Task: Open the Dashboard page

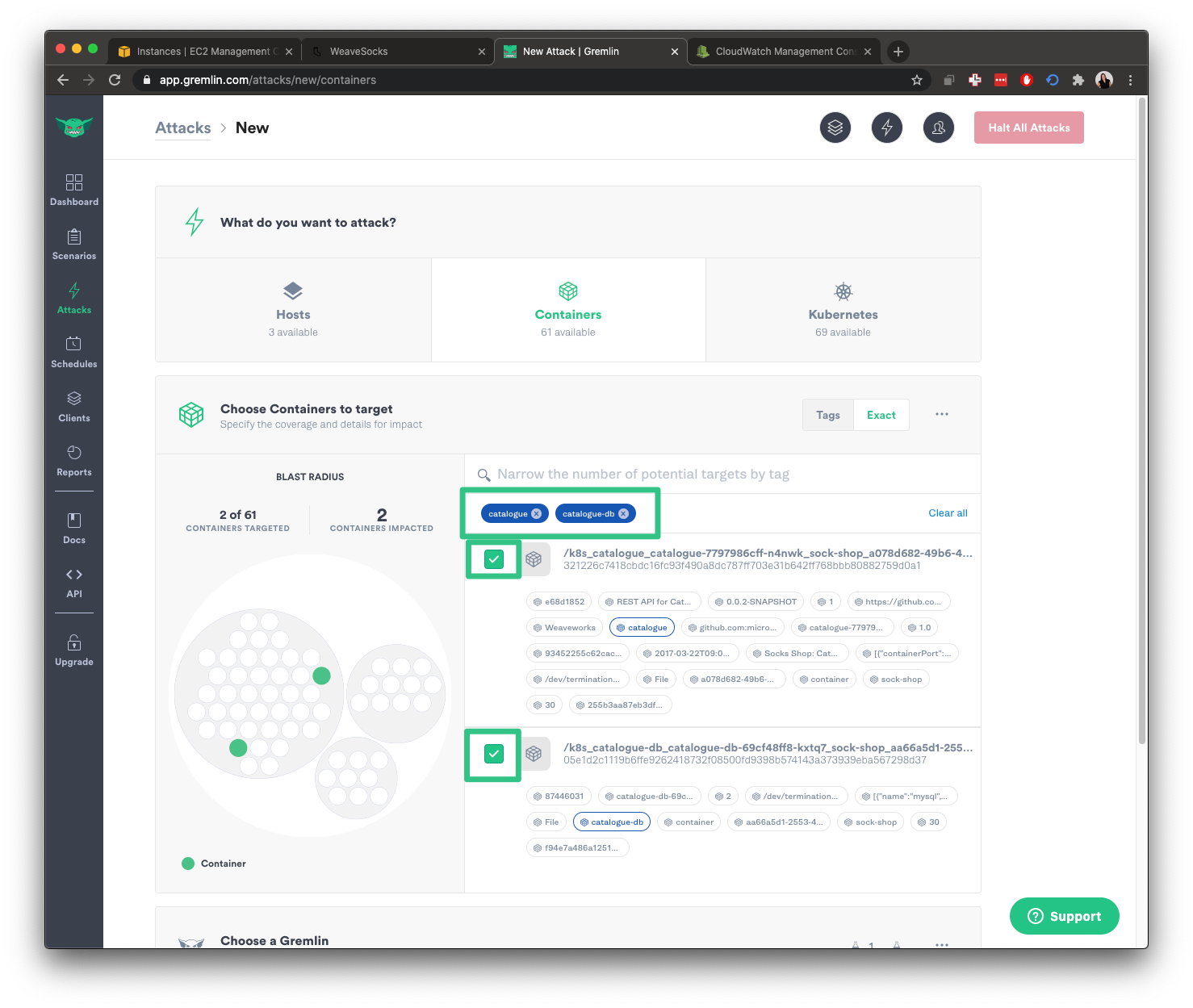Action: tap(74, 190)
